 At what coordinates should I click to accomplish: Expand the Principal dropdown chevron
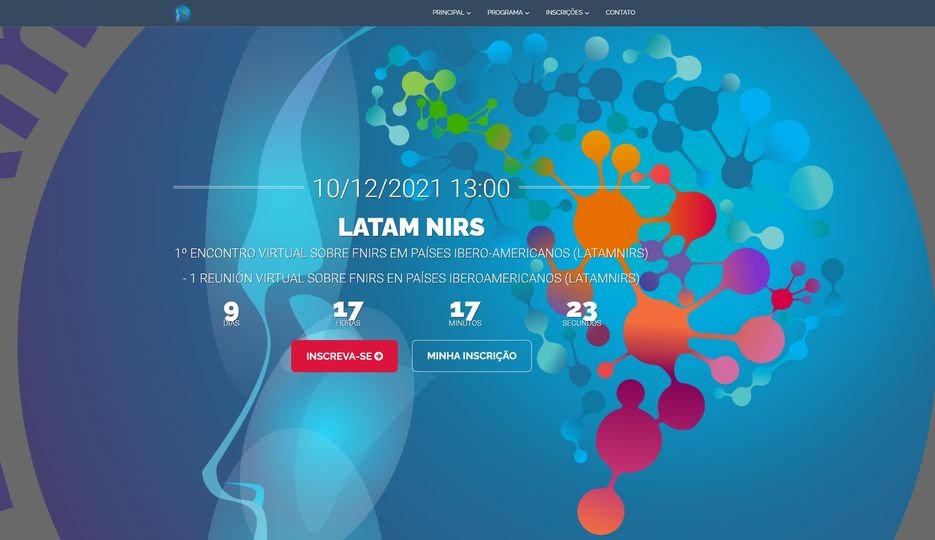469,13
